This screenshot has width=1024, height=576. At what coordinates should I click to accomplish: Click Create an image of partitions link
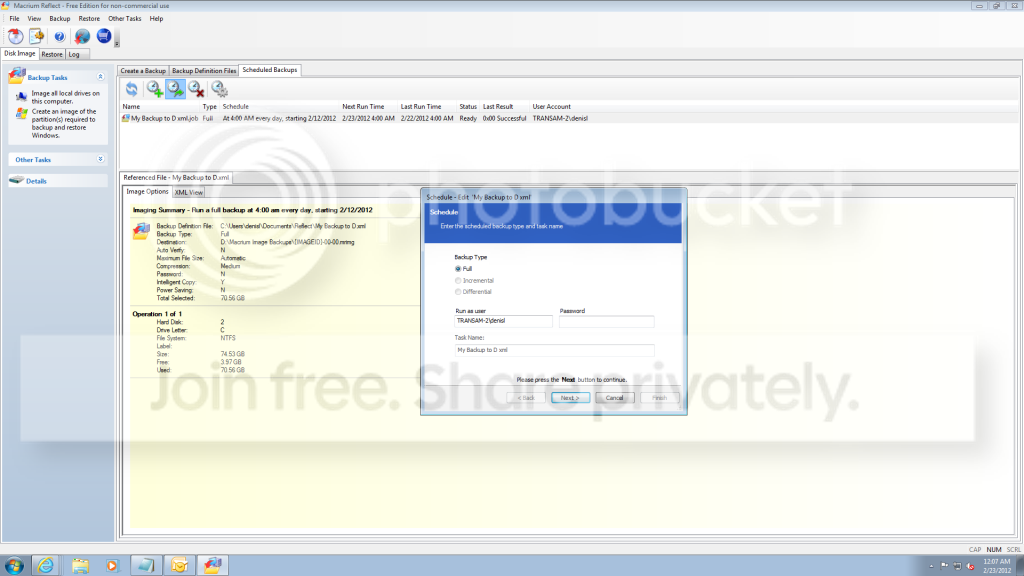64,123
